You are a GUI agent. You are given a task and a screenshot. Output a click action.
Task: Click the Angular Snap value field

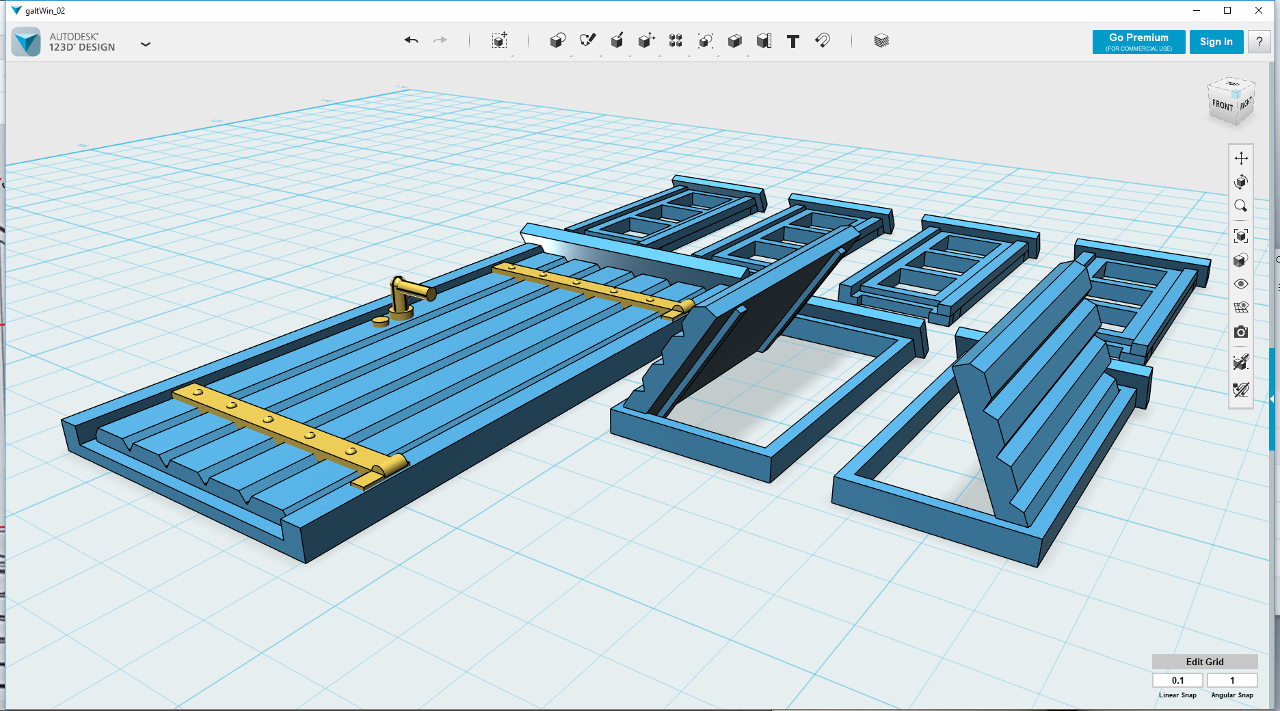[1232, 681]
